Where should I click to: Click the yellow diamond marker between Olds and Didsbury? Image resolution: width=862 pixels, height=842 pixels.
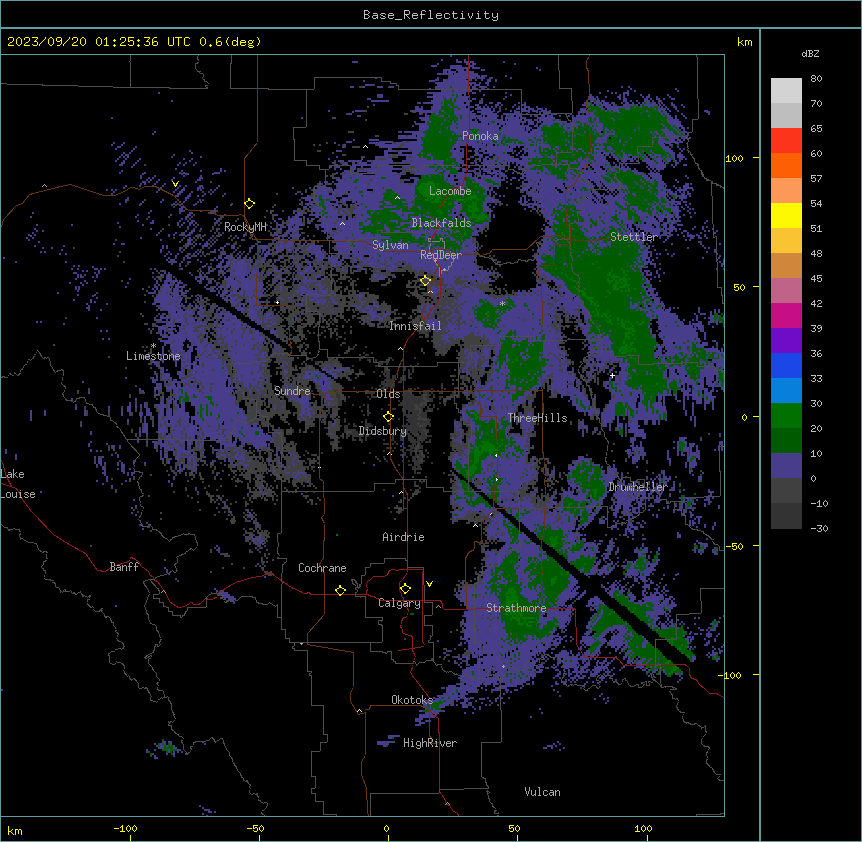[x=389, y=417]
